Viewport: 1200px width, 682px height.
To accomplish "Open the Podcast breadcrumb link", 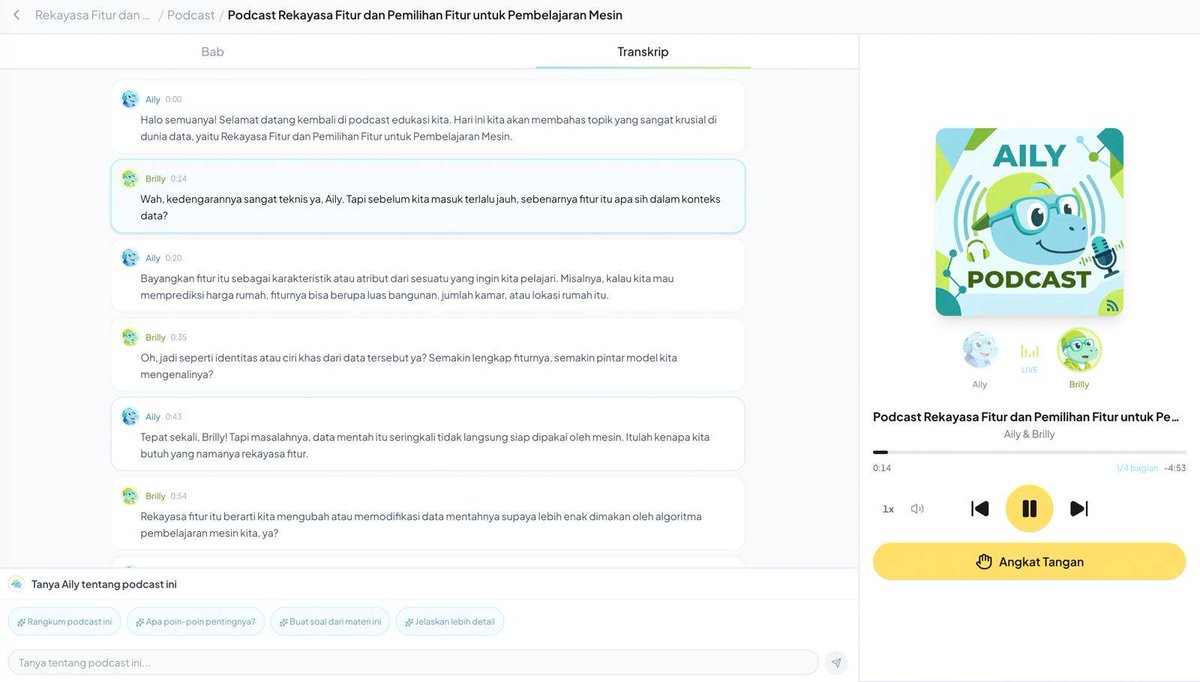I will tap(191, 15).
